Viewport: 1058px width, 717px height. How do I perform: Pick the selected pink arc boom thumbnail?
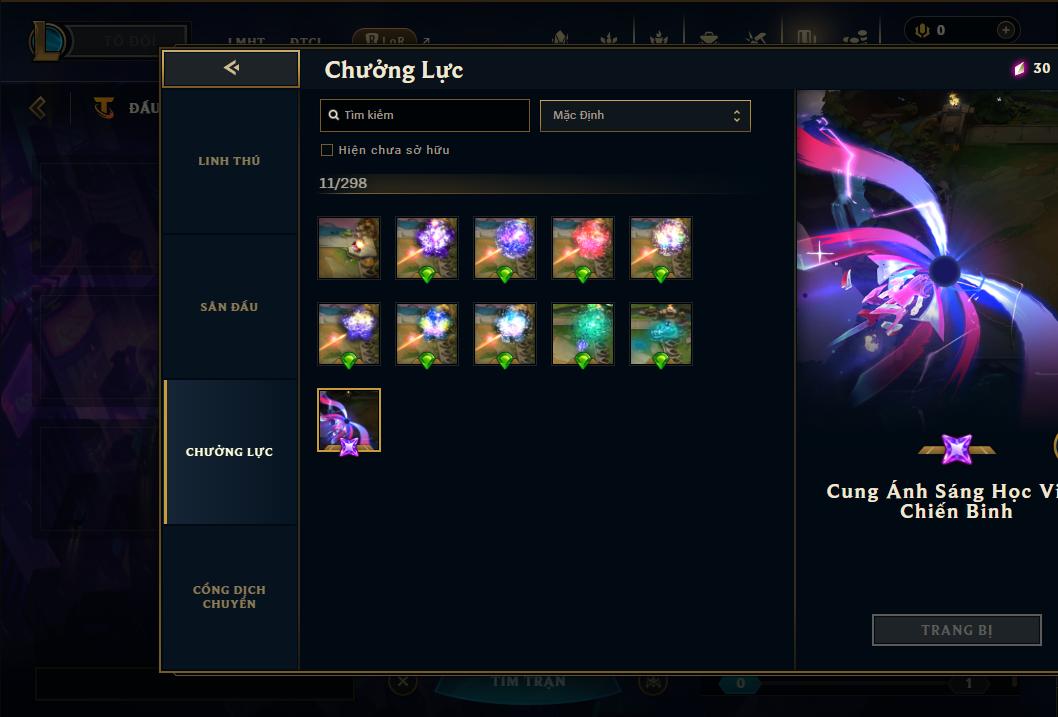[349, 420]
